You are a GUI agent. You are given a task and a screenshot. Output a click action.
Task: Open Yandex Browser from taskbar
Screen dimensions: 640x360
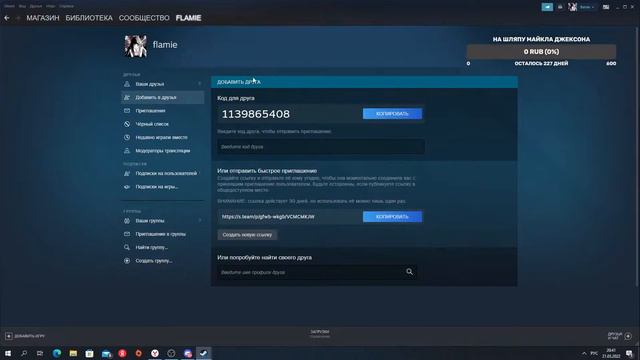coord(155,353)
